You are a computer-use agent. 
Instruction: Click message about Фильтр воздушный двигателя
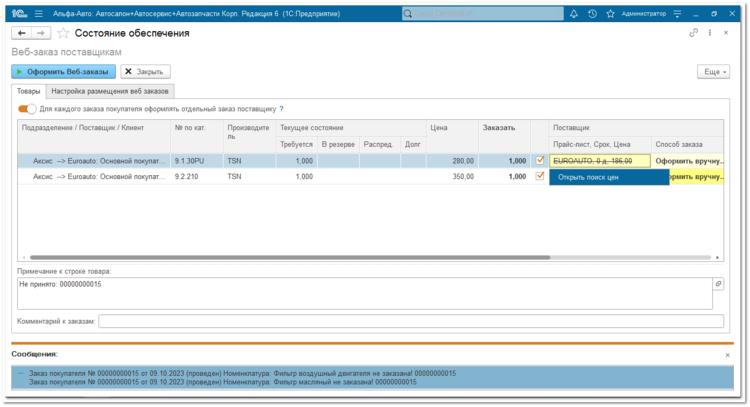tap(243, 373)
